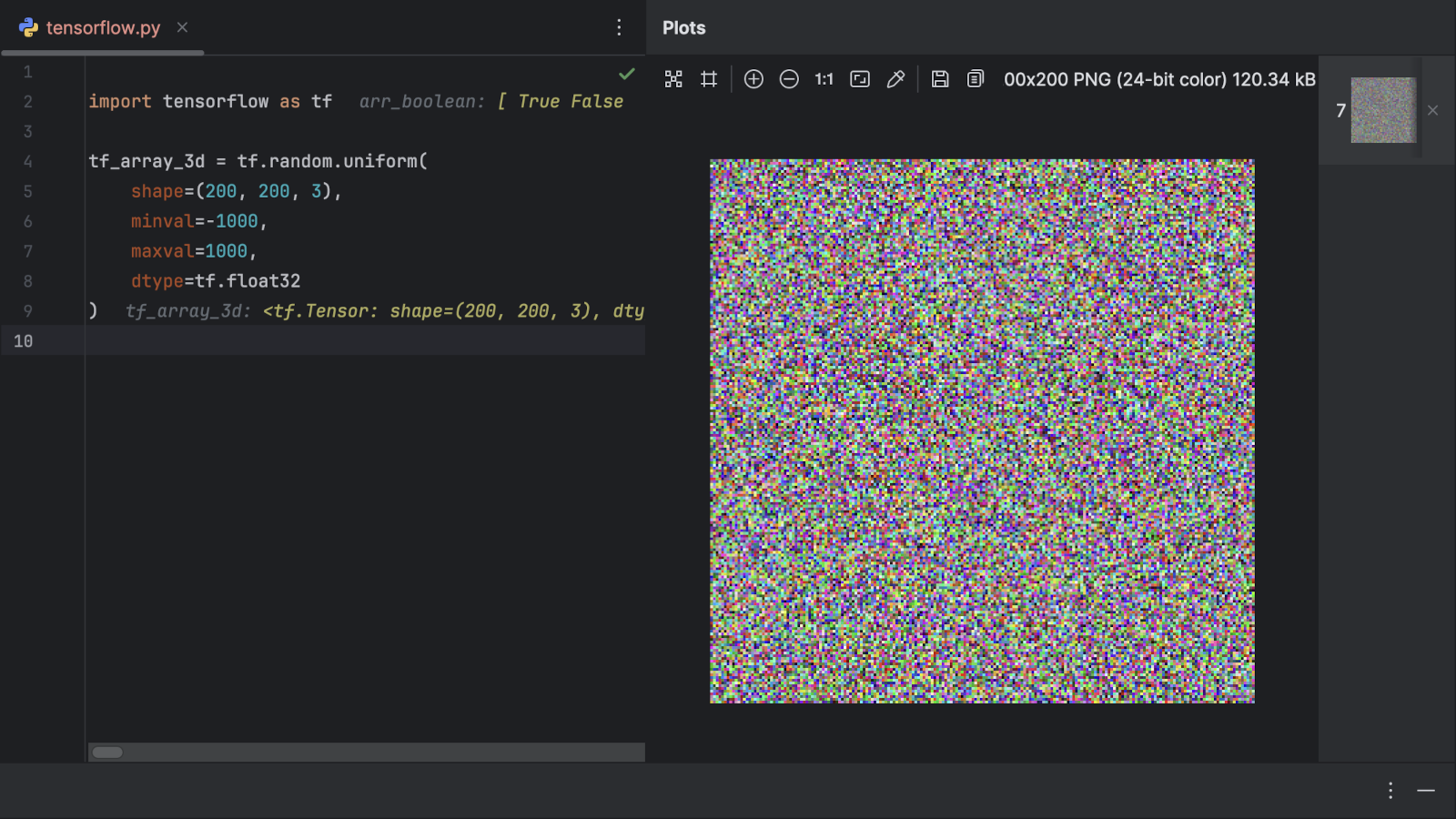Copy the plot image to clipboard

pyautogui.click(x=976, y=79)
